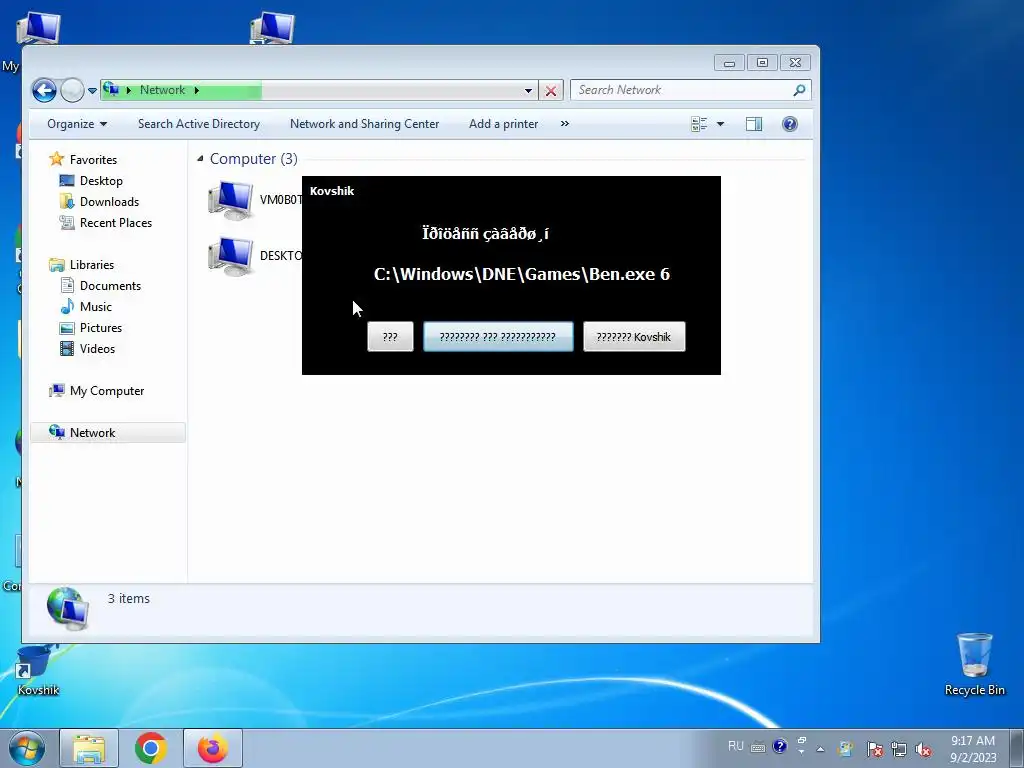Viewport: 1024px width, 768px height.
Task: Select Recent Places in Favorites
Action: click(x=106, y=222)
